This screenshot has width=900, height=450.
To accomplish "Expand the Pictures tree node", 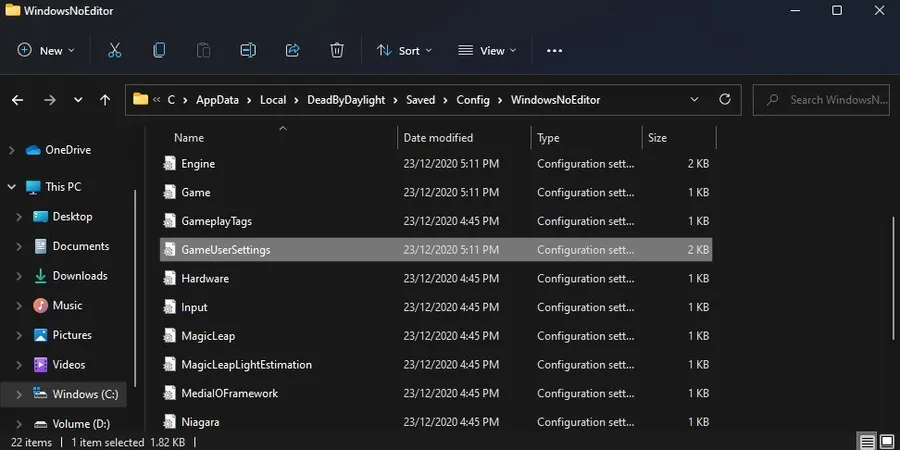I will tap(19, 335).
